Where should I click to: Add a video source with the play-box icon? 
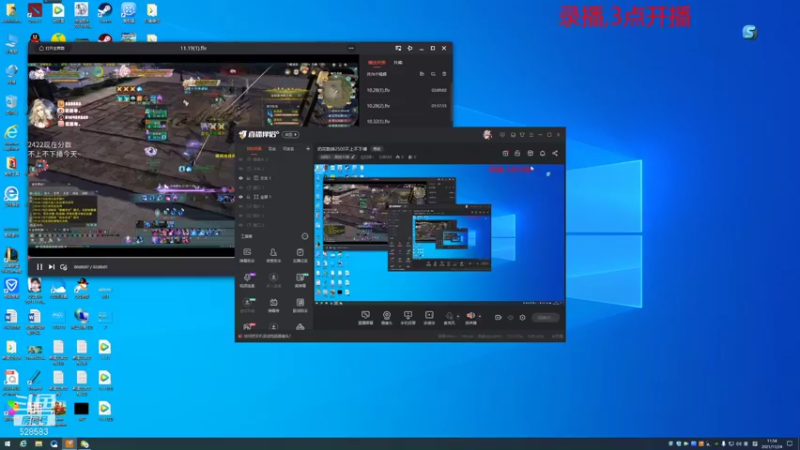[429, 318]
